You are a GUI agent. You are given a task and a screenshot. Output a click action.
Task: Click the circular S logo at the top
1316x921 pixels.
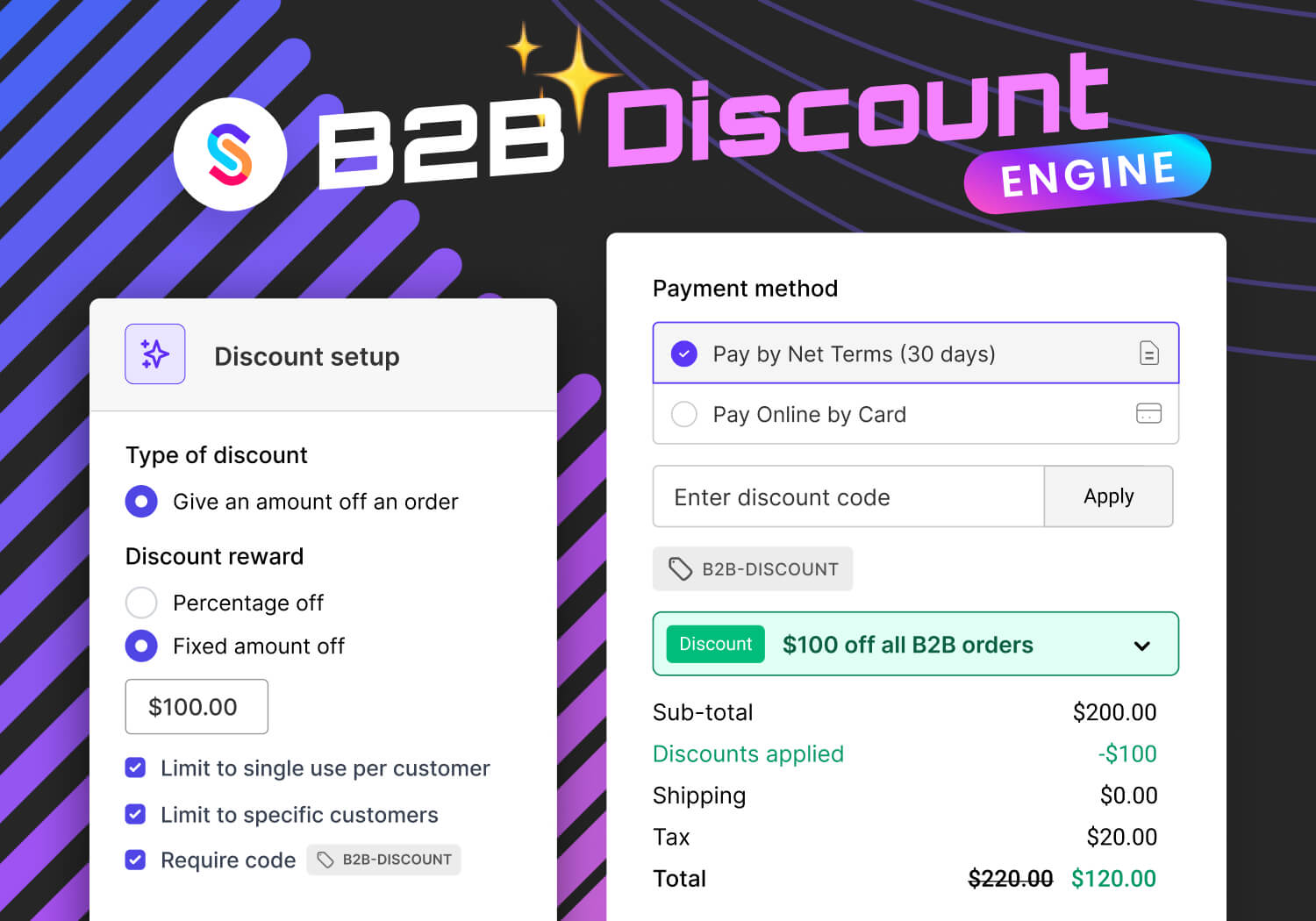[230, 153]
